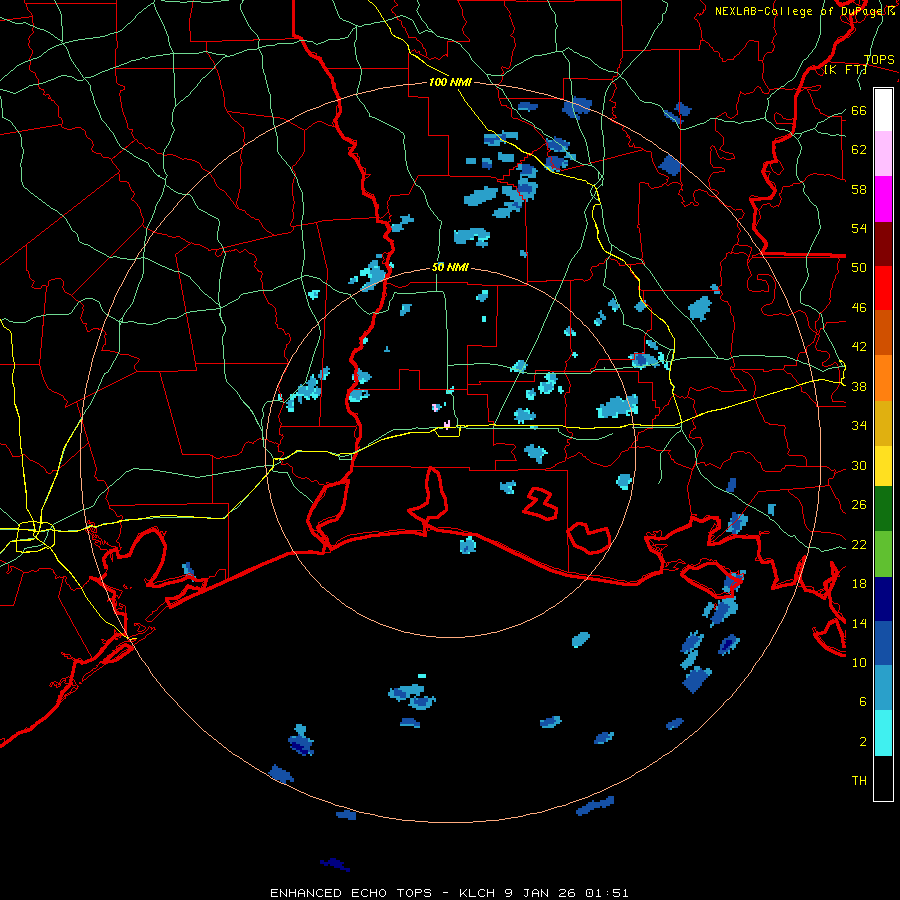Click the "10" legend value
The width and height of the screenshot is (900, 900).
859,662
